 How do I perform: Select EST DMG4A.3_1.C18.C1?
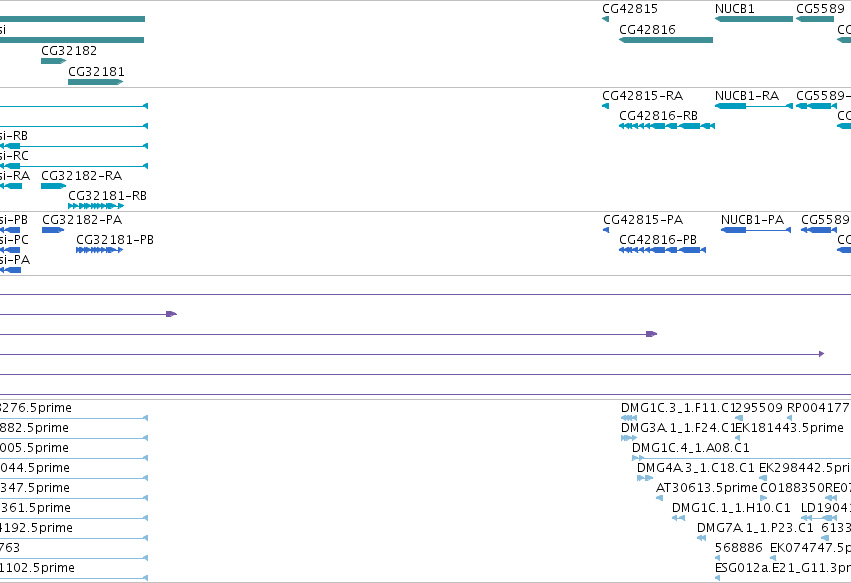click(695, 468)
